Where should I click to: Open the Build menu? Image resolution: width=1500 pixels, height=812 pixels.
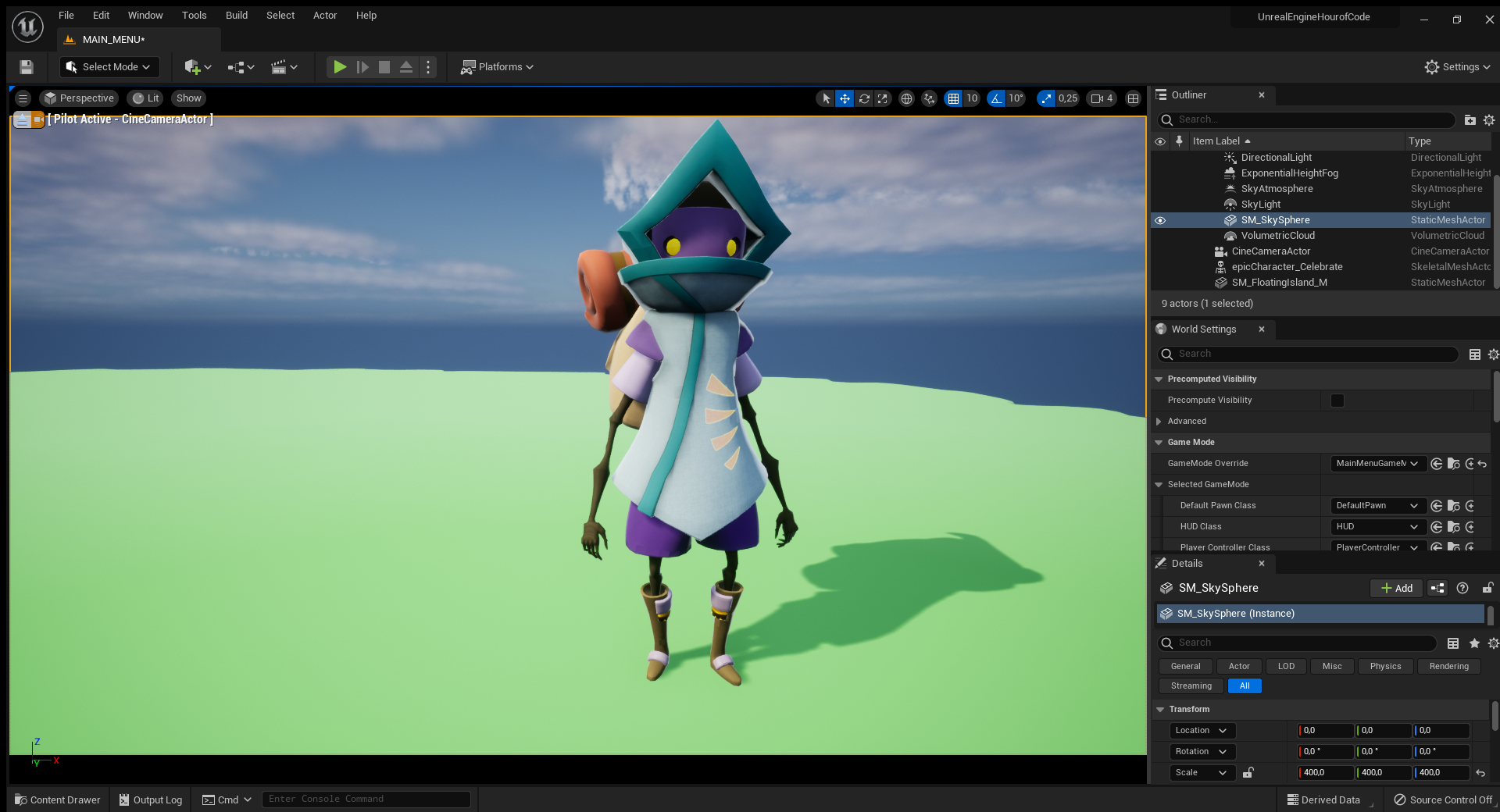pos(237,16)
